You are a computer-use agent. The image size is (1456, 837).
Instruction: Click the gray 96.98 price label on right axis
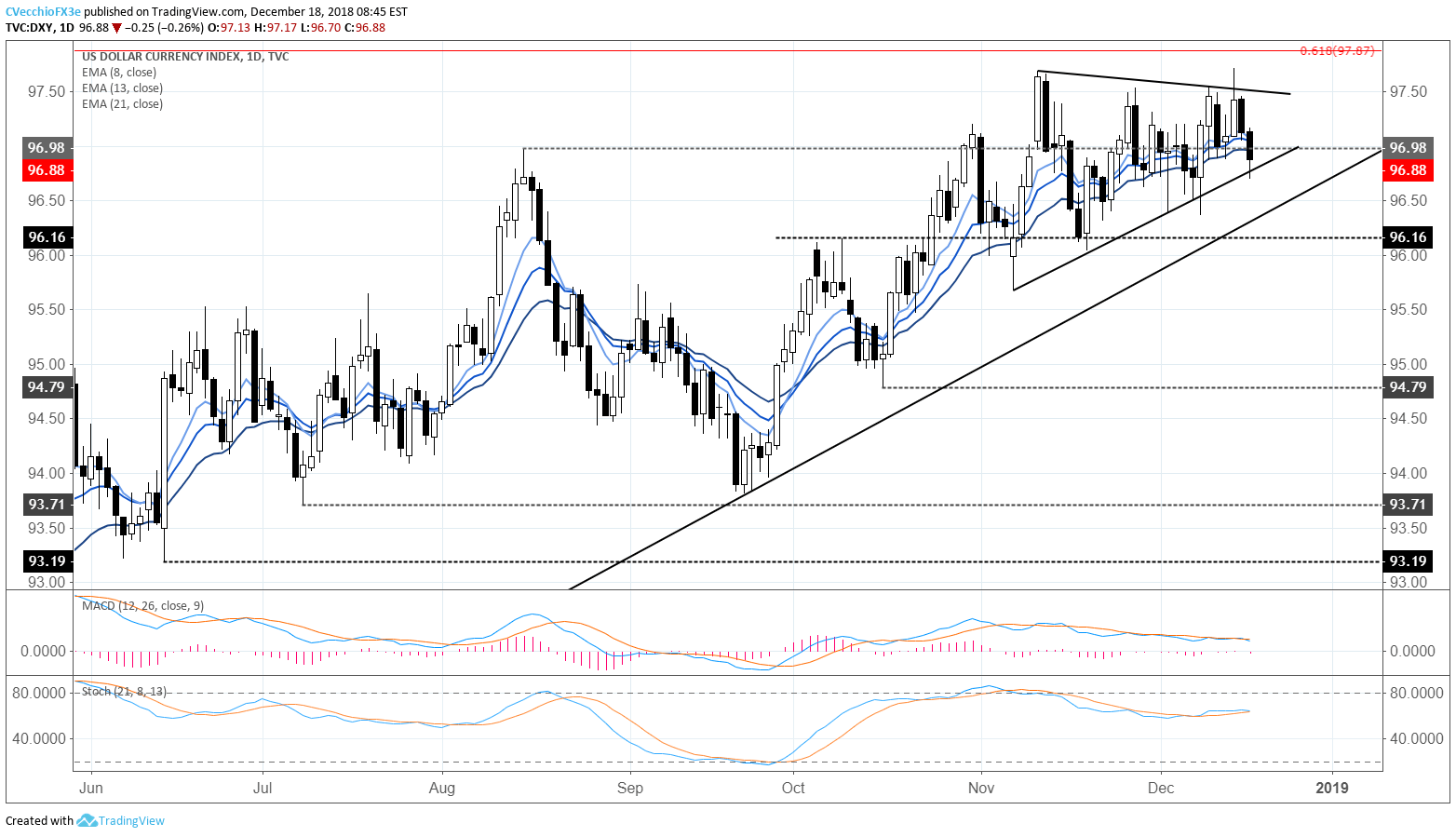1407,148
